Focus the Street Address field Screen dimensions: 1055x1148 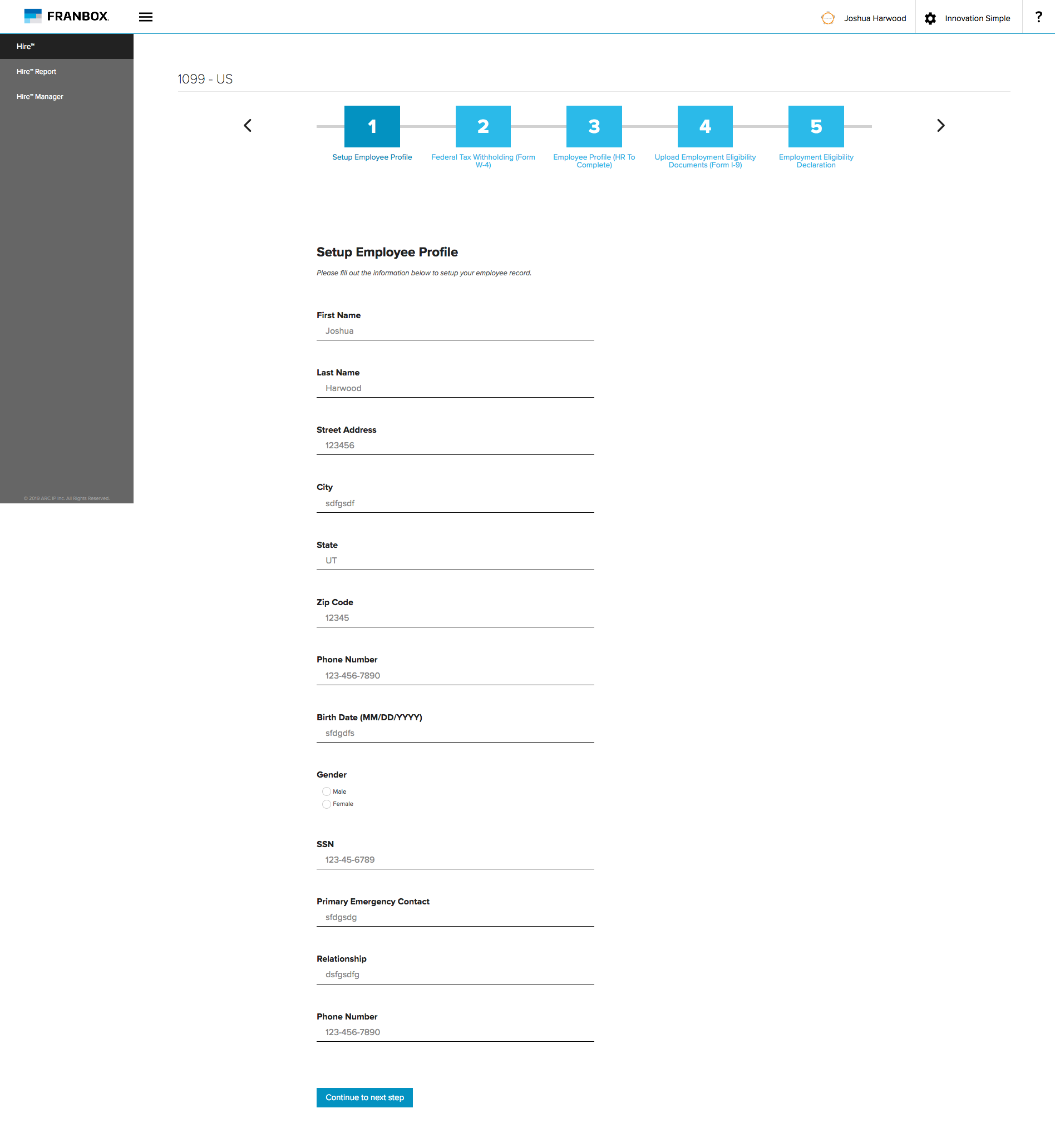pyautogui.click(x=455, y=446)
